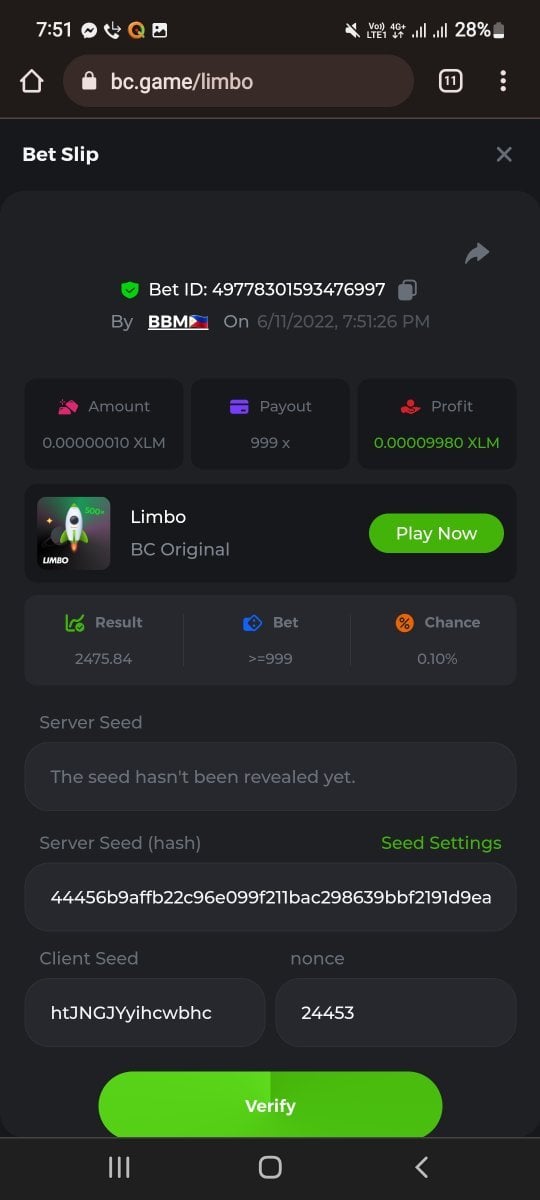Select the Server Seed hash field
The width and height of the screenshot is (540, 1200).
tap(270, 897)
